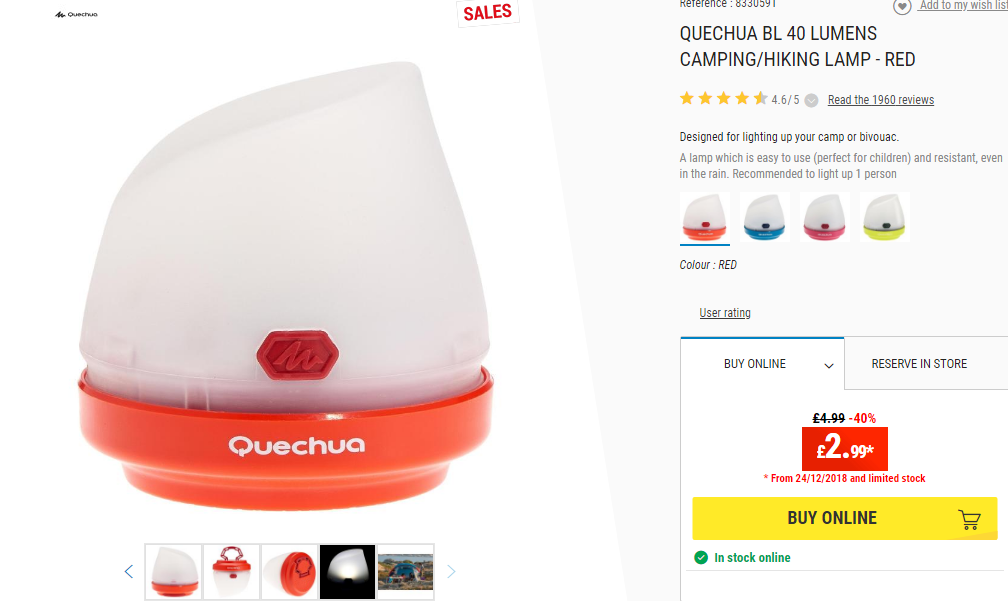Switch to Reserve In Store tab
This screenshot has height=601, width=1008.
(919, 364)
